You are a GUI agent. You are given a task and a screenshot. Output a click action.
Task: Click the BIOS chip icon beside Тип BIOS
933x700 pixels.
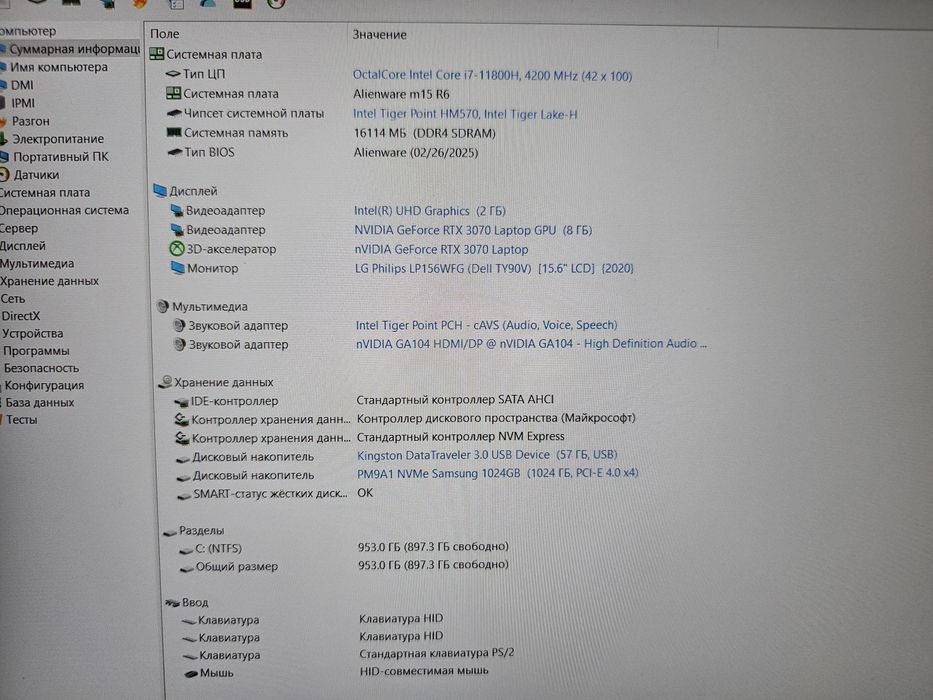pos(175,152)
